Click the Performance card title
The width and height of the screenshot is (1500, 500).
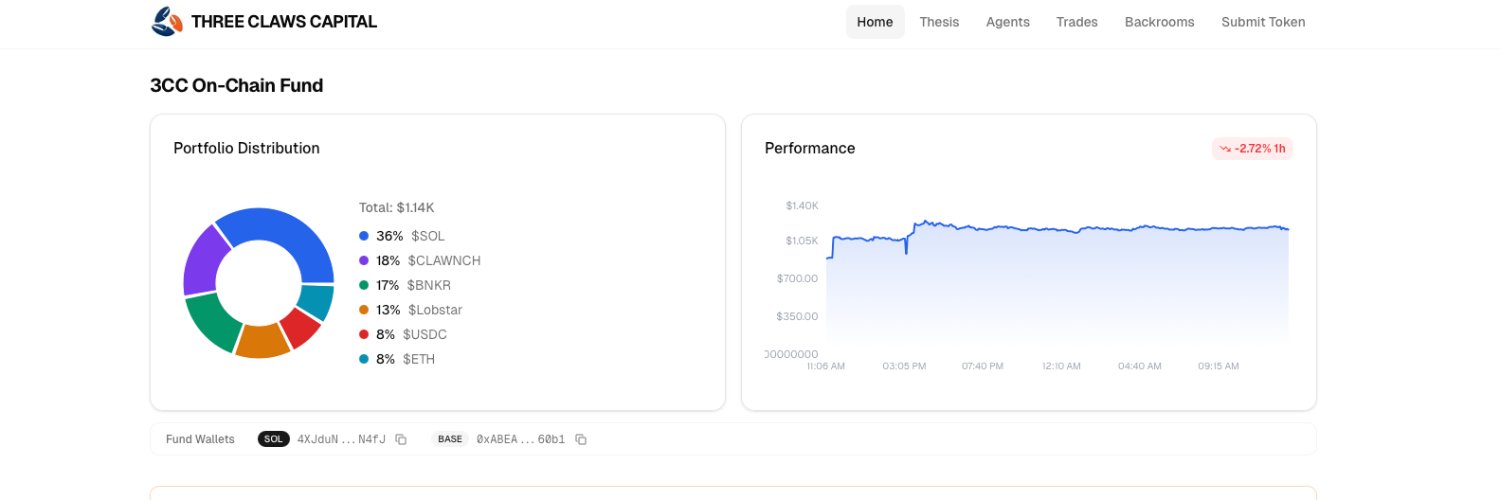(810, 148)
